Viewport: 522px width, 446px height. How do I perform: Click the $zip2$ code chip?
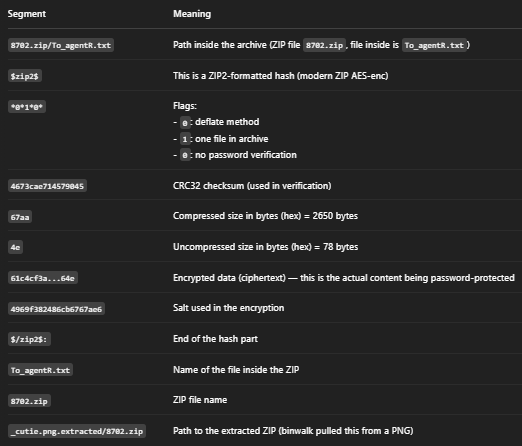pyautogui.click(x=25, y=76)
